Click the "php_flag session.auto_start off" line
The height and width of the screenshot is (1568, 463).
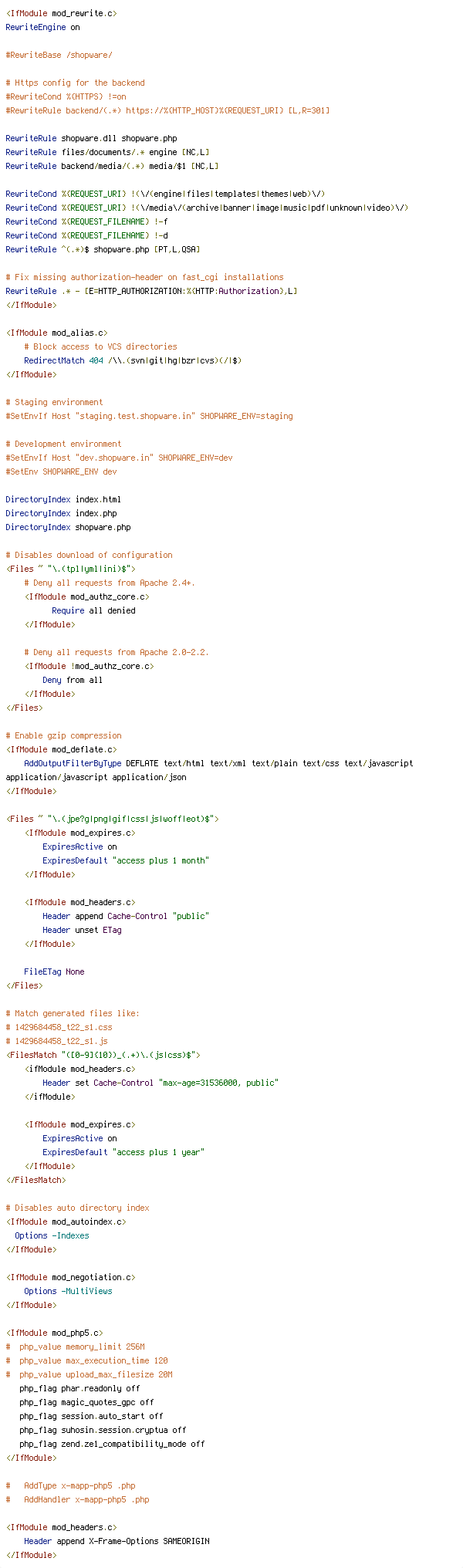coord(91,1416)
